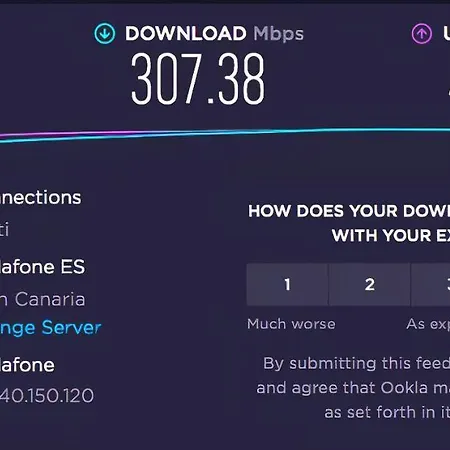The image size is (450, 450).
Task: Click the Much worse rating label
Action: [291, 324]
